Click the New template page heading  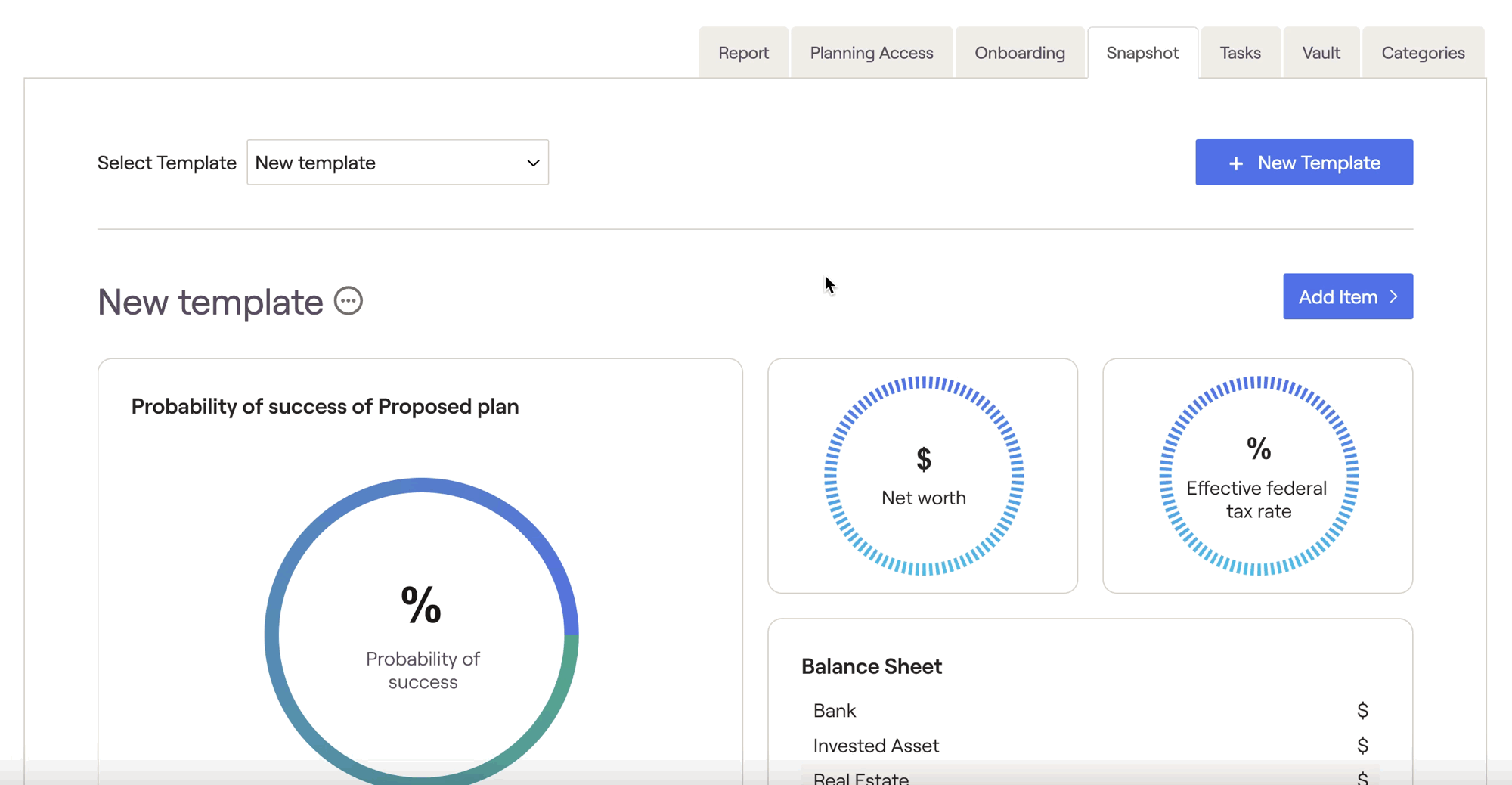click(x=210, y=302)
